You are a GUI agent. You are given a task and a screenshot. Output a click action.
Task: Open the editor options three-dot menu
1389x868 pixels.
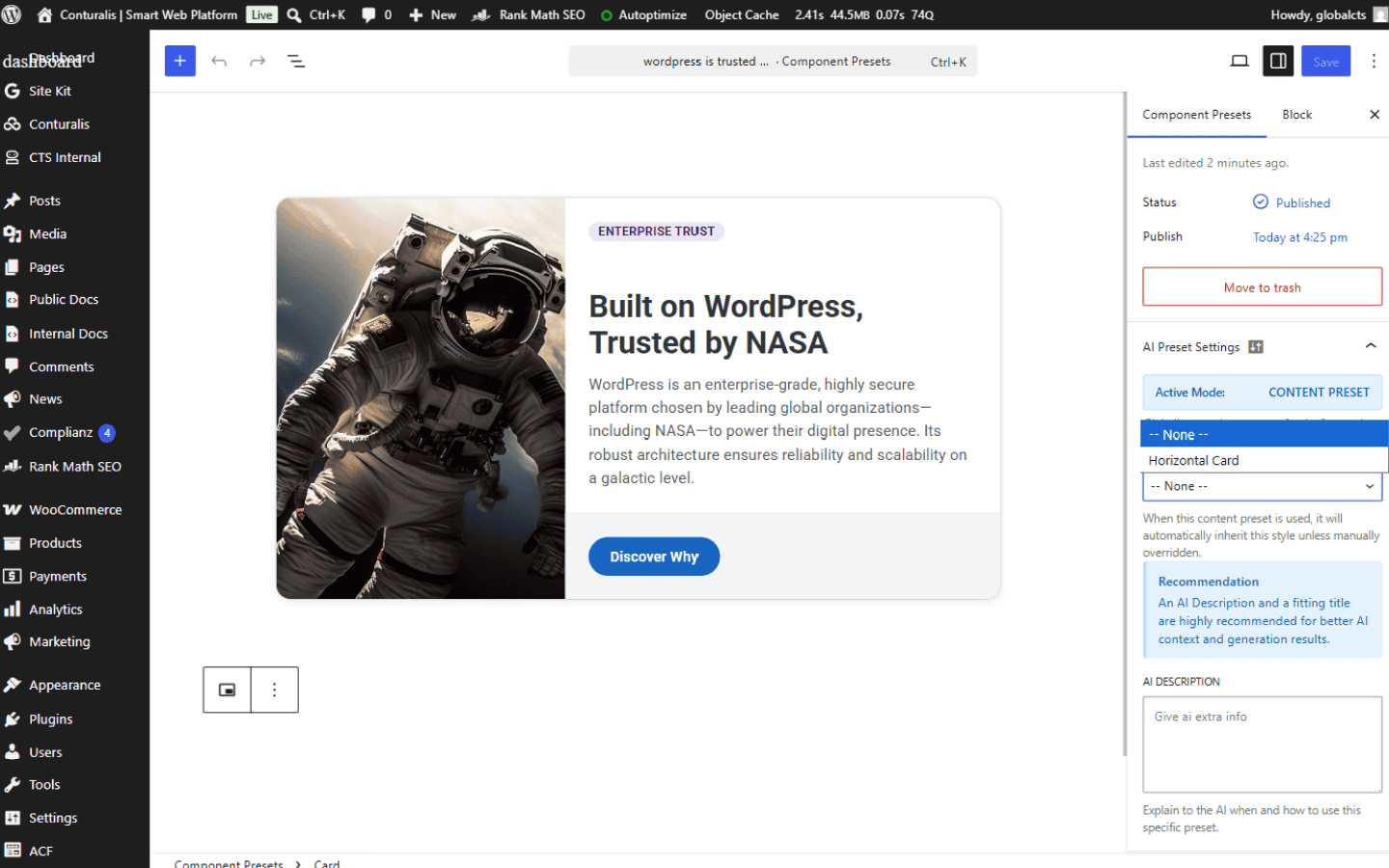(1374, 61)
